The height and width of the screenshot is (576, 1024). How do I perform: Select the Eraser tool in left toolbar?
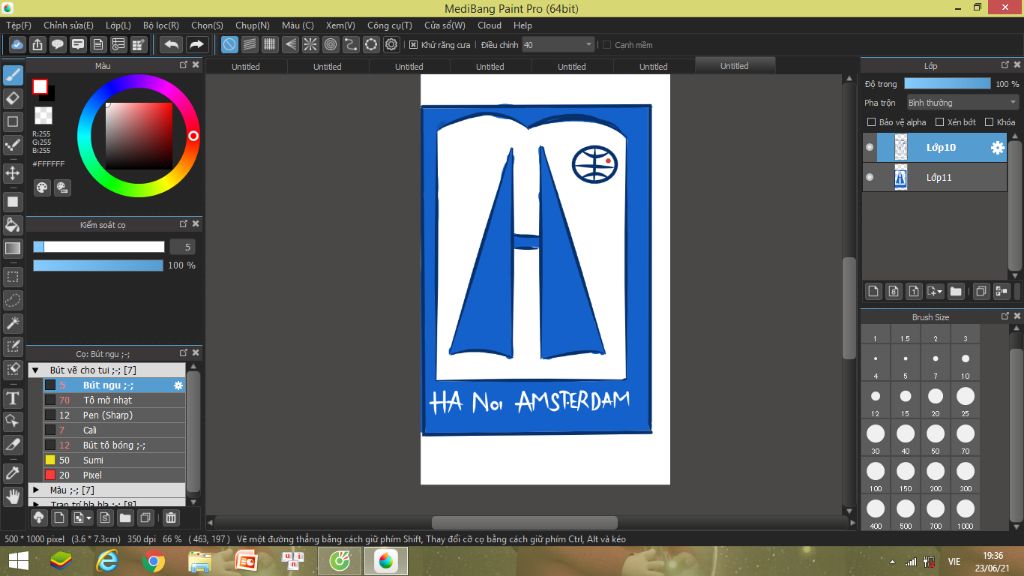13,98
